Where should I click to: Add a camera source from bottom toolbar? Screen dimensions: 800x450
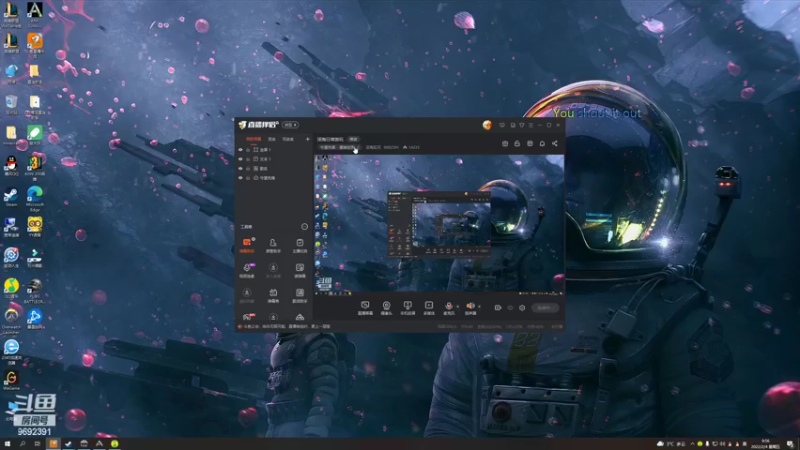tap(386, 308)
